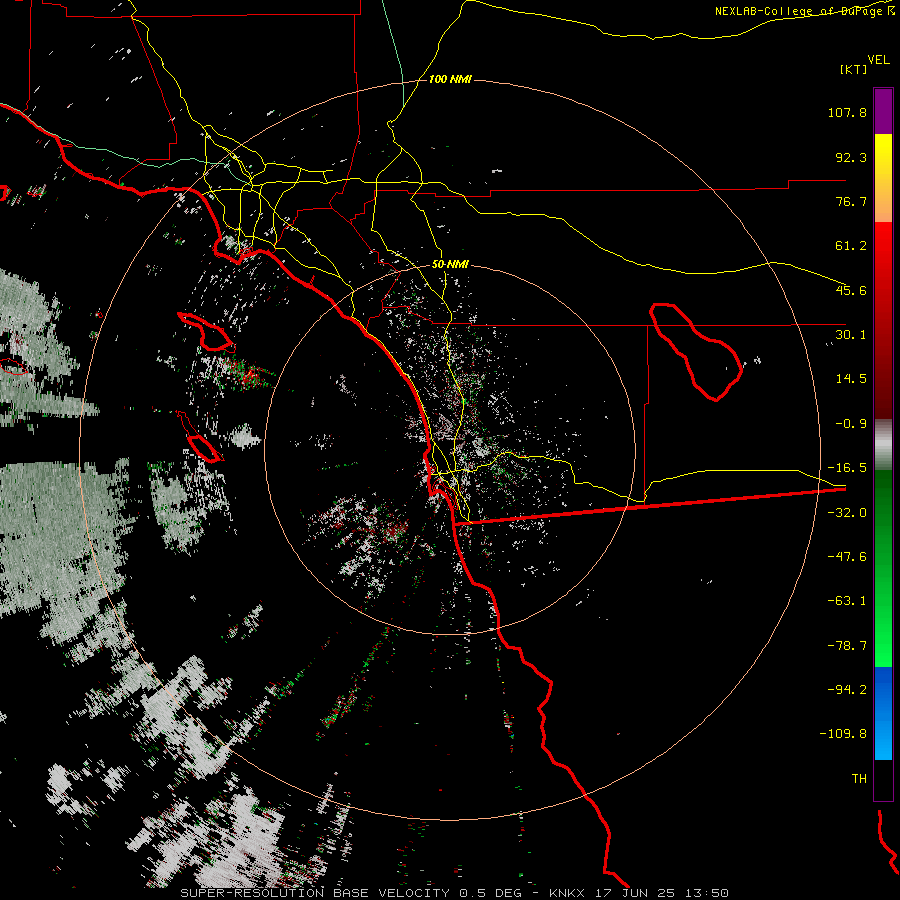The image size is (900, 900).
Task: Click the 30.1 legend value
Action: pyautogui.click(x=851, y=335)
